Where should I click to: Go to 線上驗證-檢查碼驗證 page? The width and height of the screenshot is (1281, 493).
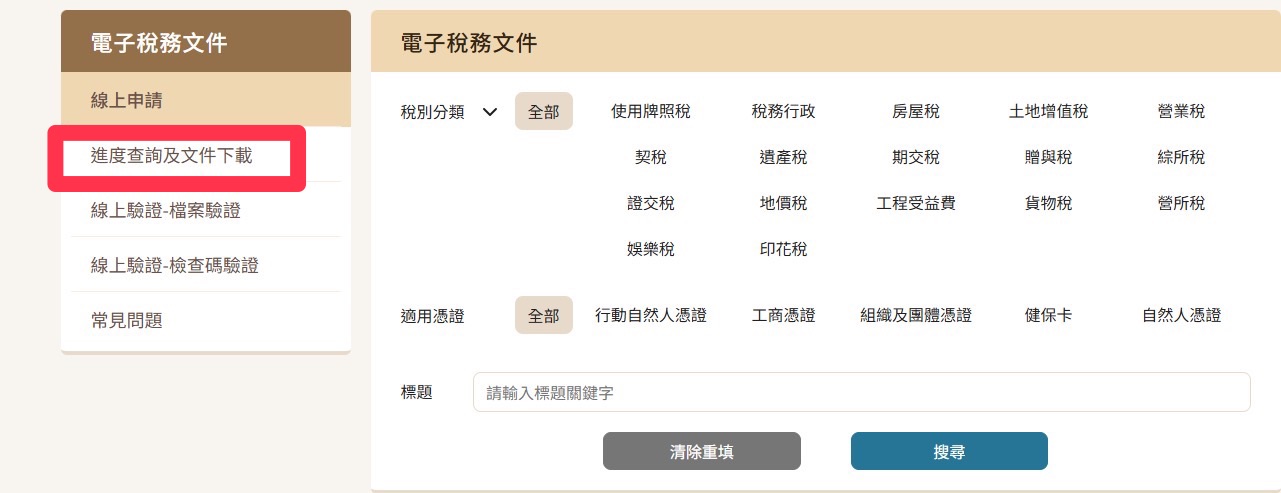174,265
